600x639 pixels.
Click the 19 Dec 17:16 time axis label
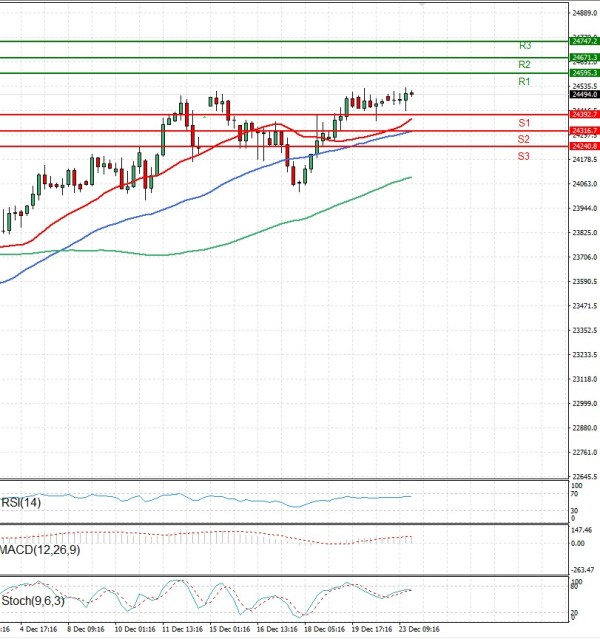(372, 630)
